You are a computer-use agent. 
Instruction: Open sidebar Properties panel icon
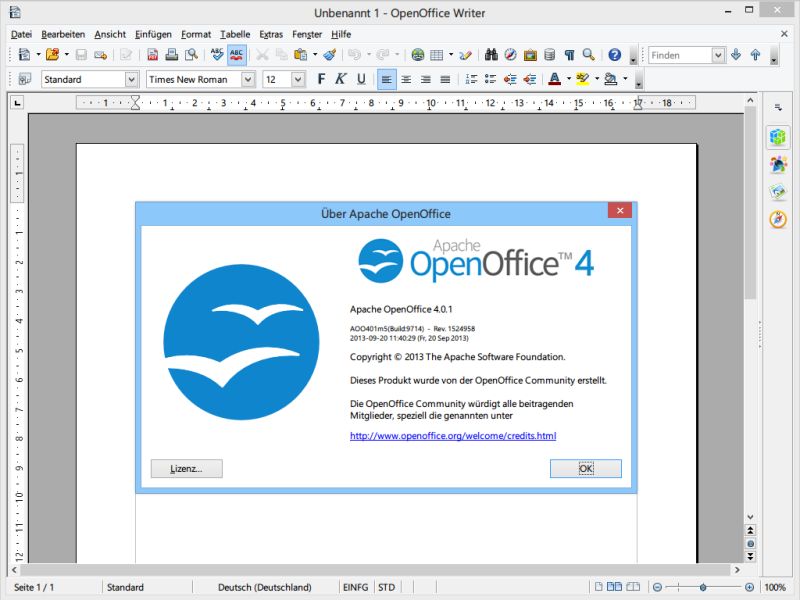click(x=778, y=136)
